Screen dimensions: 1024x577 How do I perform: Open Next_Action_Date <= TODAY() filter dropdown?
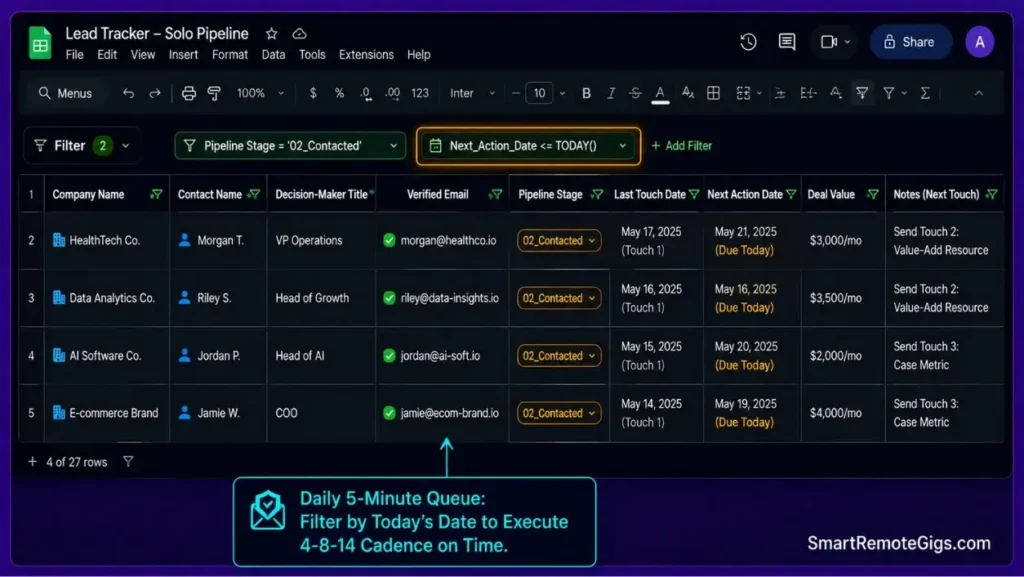point(528,146)
